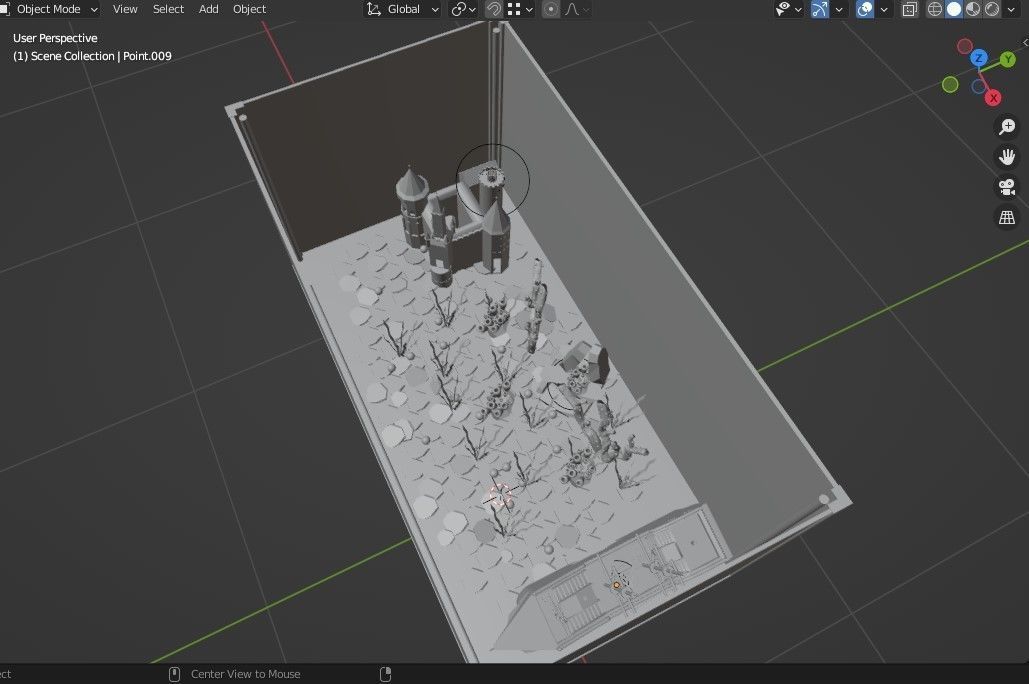
Task: Expand shading options dropdown arrow
Action: (x=1011, y=9)
